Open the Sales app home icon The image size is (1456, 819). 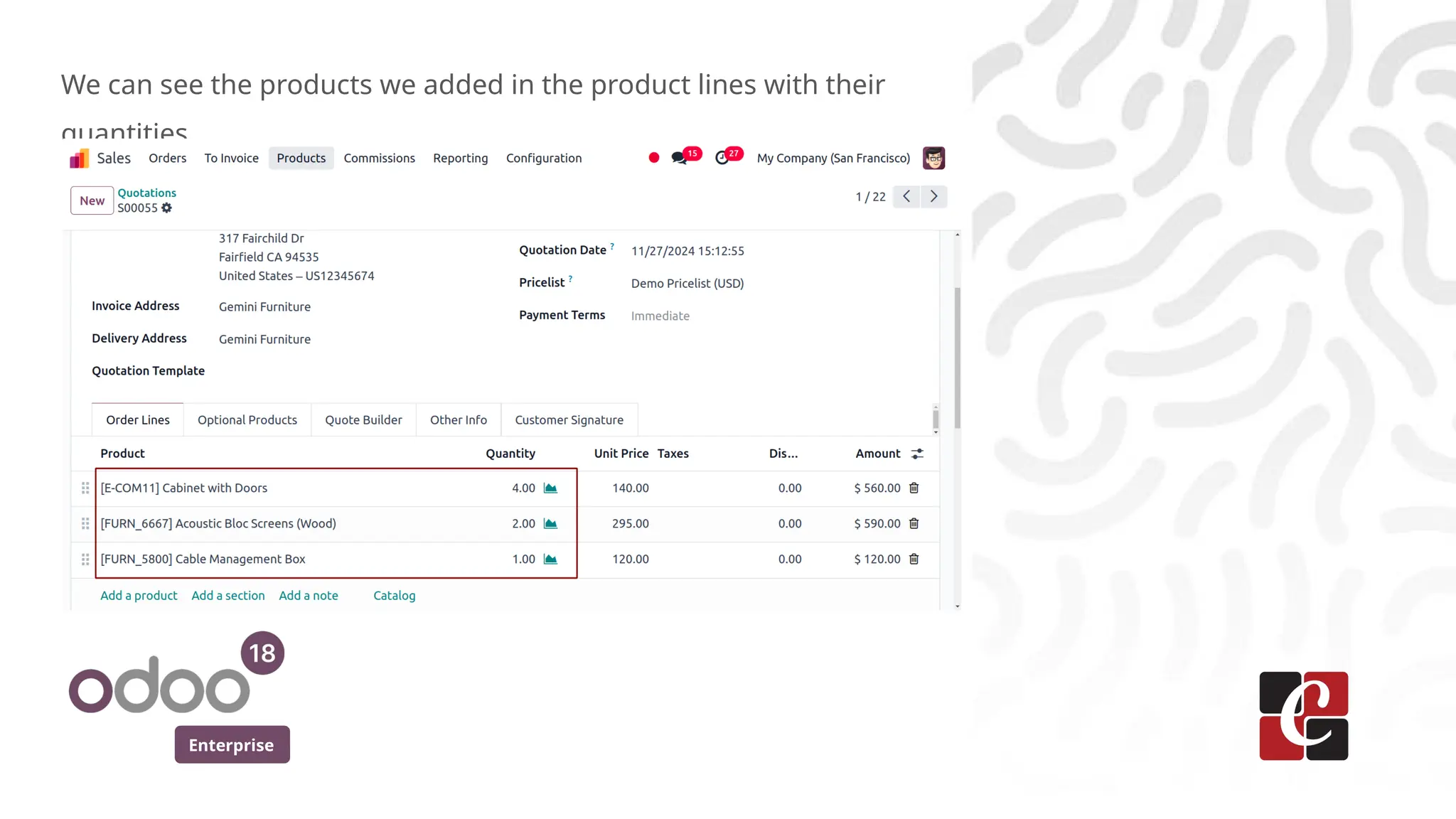(79, 158)
